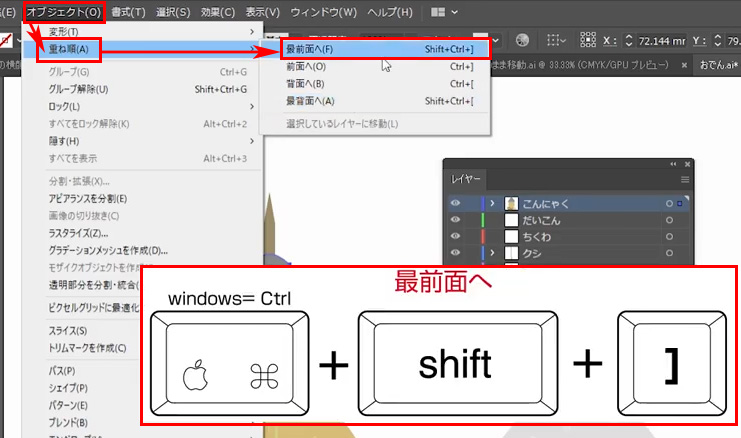The height and width of the screenshot is (438, 741).
Task: Open the ヘルプ(H) menu
Action: point(390,12)
